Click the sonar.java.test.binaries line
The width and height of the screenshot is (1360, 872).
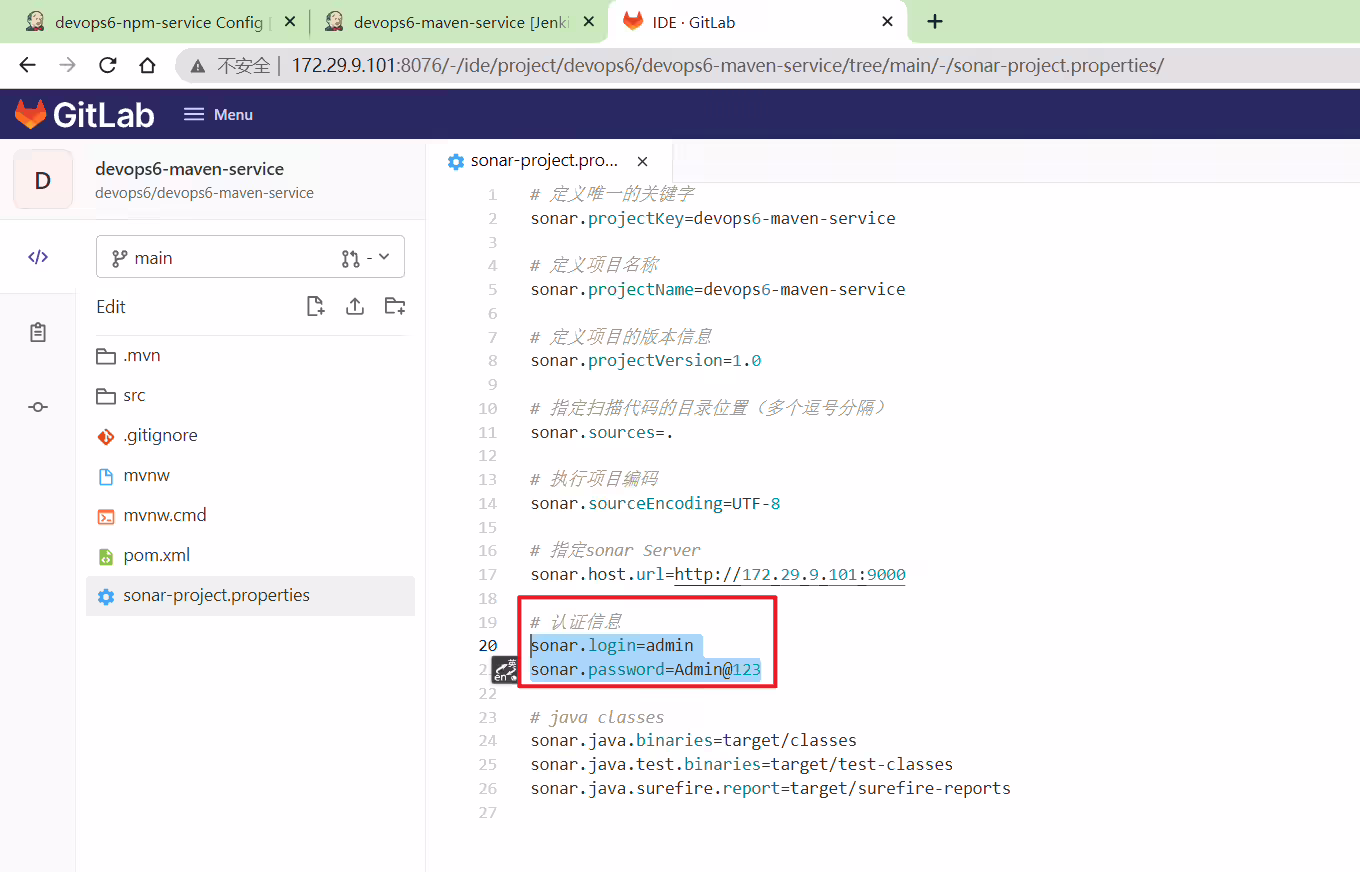coord(742,764)
